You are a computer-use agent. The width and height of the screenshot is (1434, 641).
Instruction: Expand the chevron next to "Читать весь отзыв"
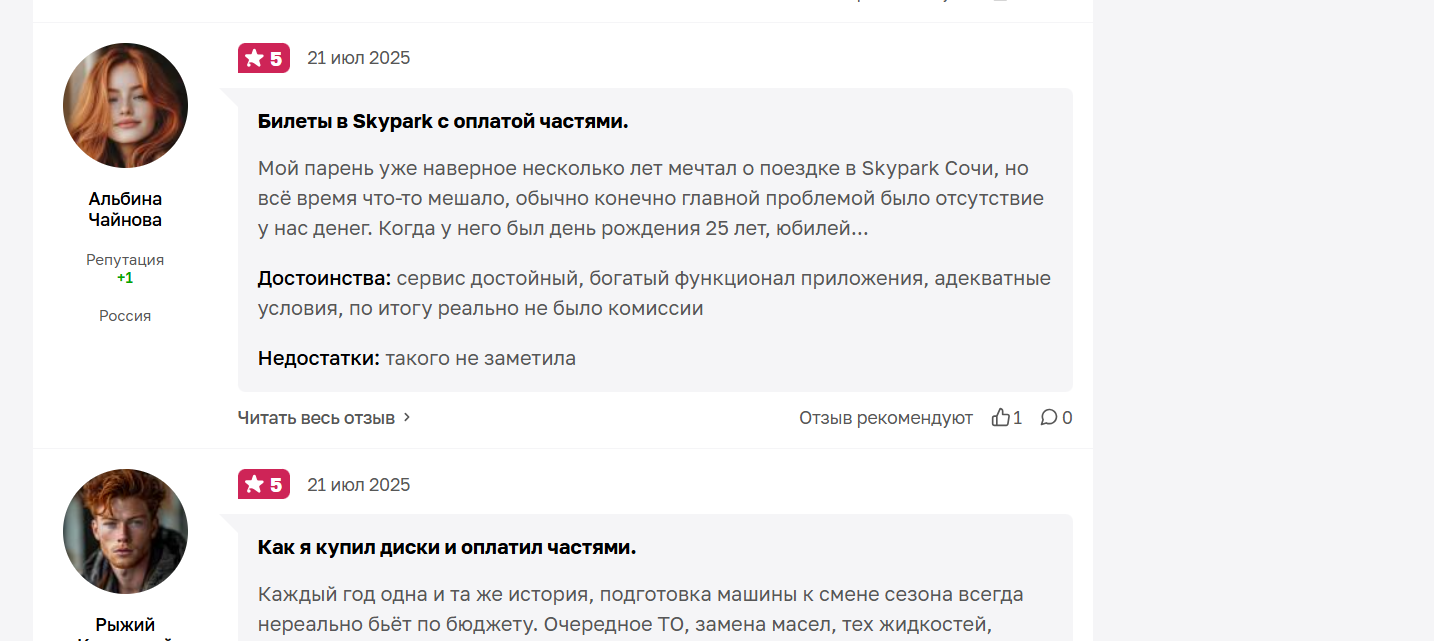[x=406, y=417]
